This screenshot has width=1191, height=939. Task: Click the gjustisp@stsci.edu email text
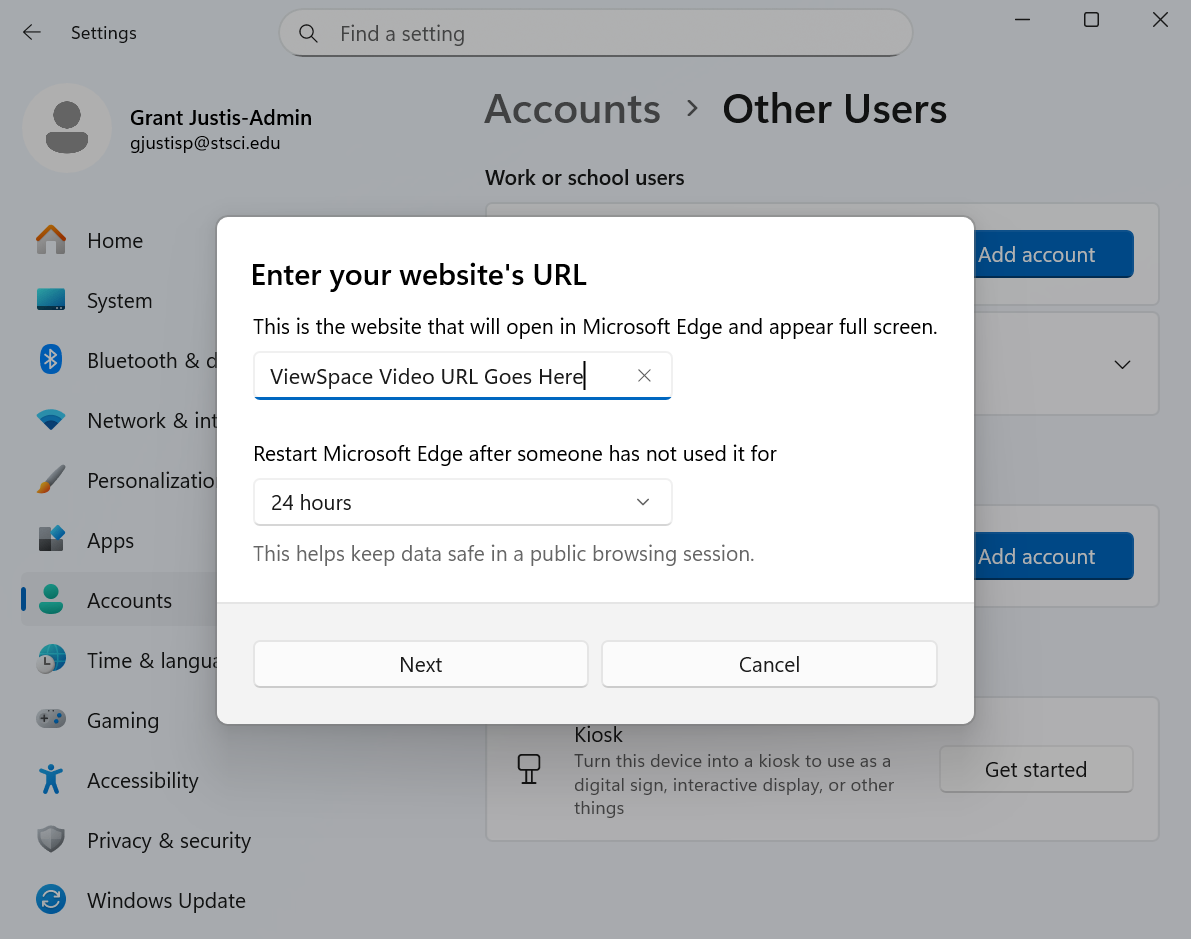coord(205,143)
